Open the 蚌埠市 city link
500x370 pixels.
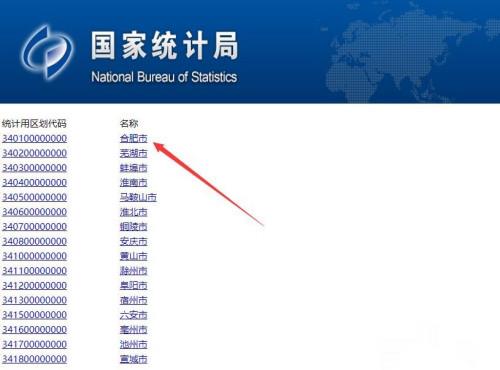pyautogui.click(x=134, y=168)
